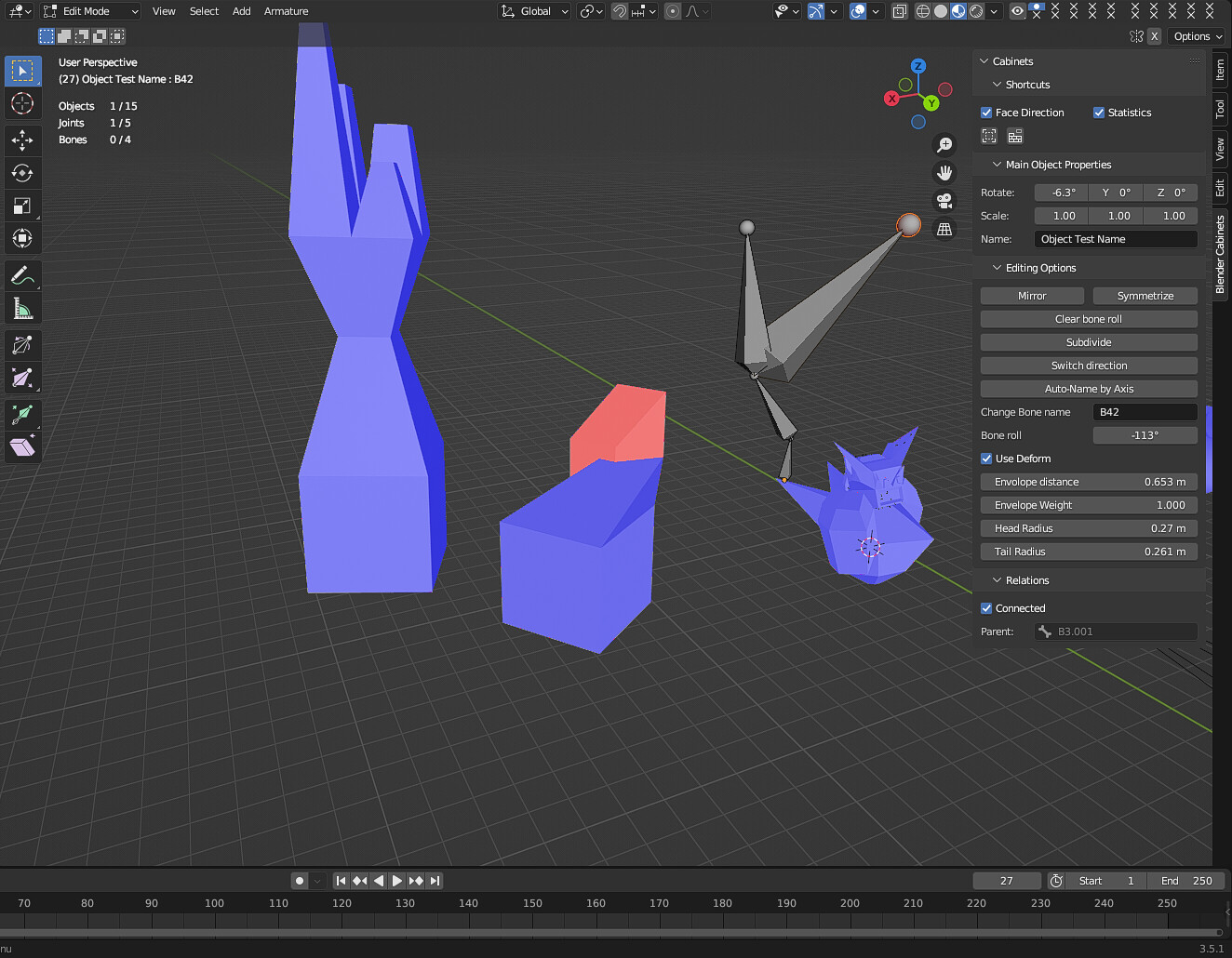The image size is (1232, 958).
Task: Adjust the Head Radius slider
Action: coord(1089,528)
